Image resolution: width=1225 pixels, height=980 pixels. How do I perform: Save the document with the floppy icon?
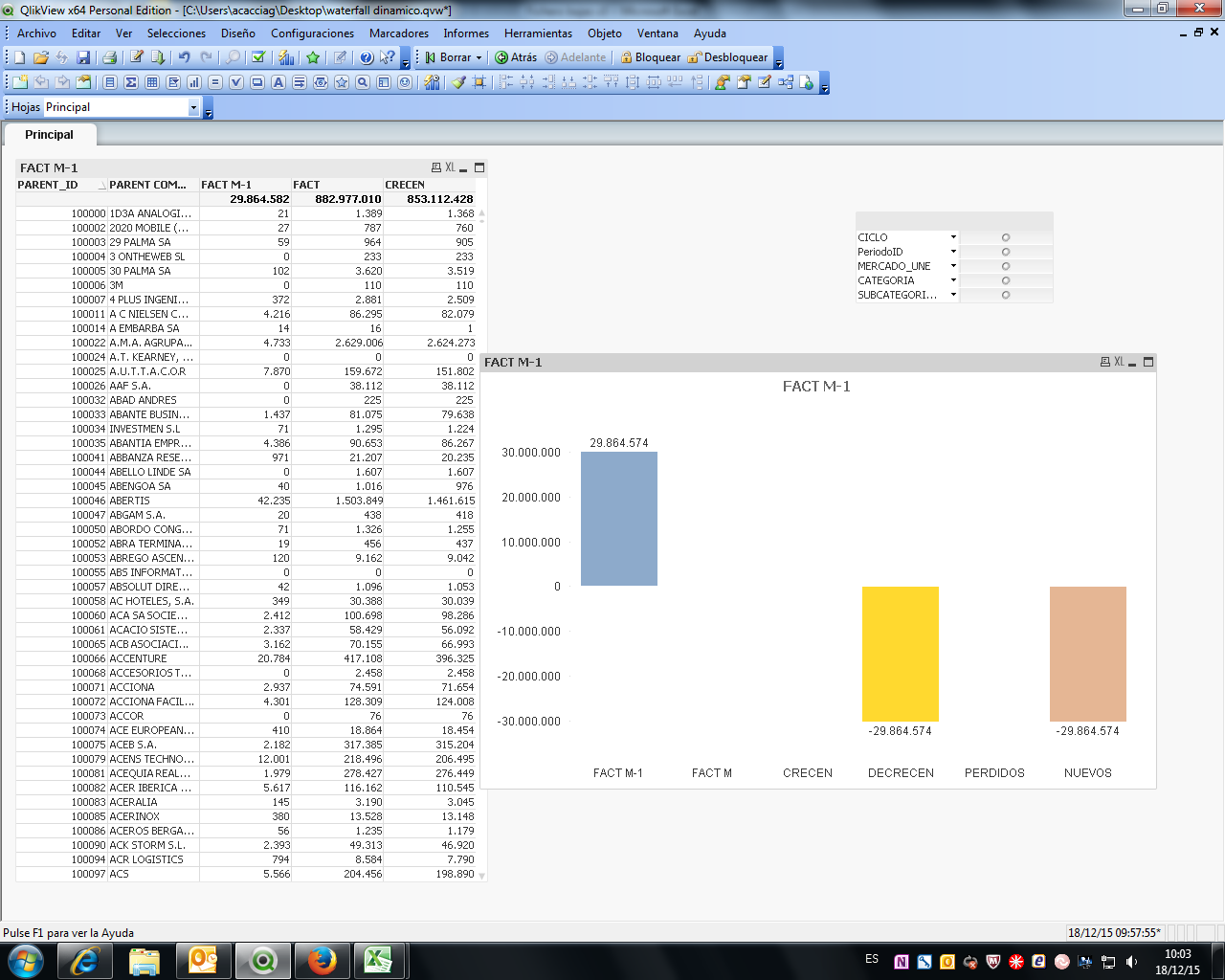click(83, 57)
